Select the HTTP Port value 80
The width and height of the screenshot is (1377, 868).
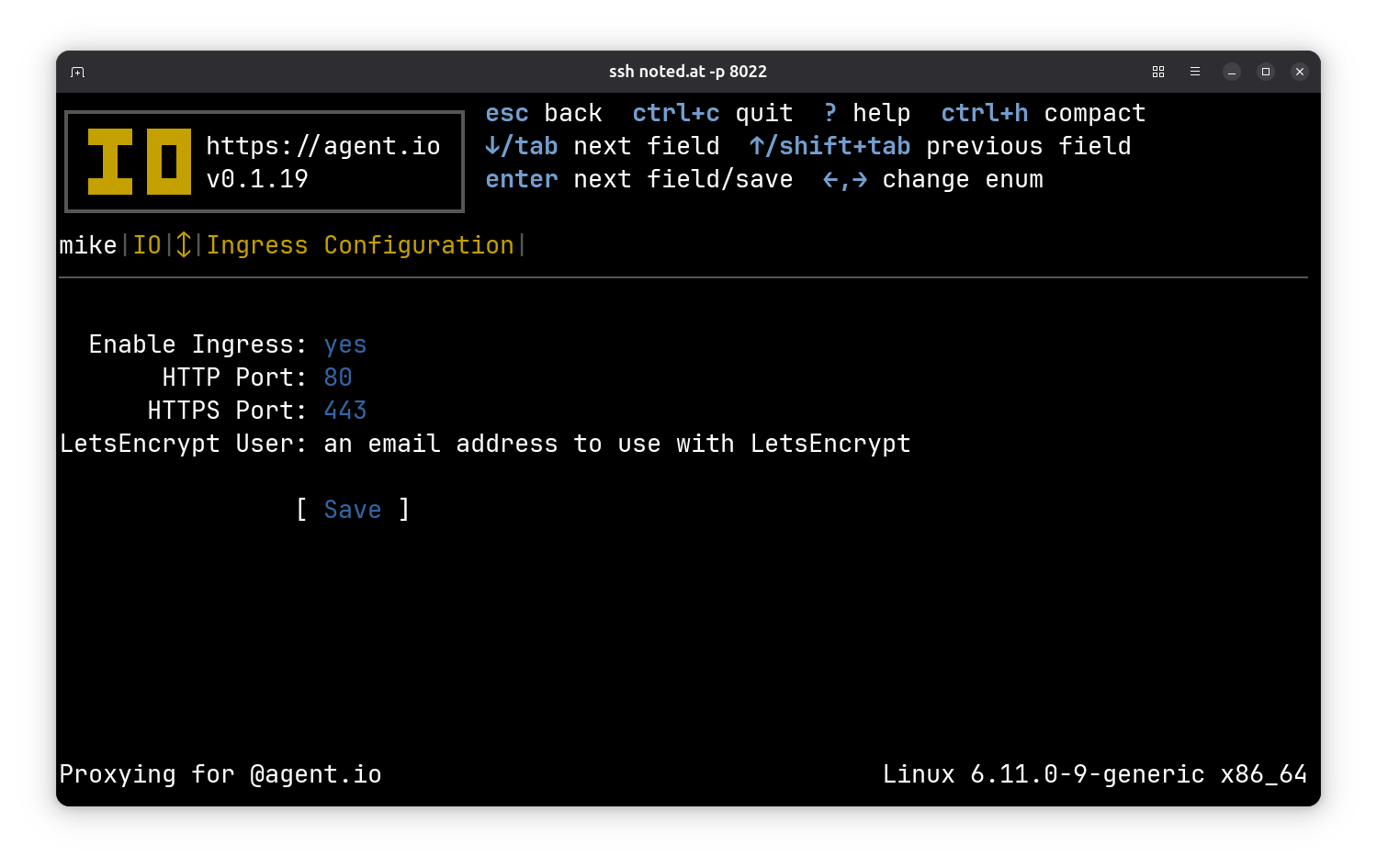pyautogui.click(x=338, y=378)
